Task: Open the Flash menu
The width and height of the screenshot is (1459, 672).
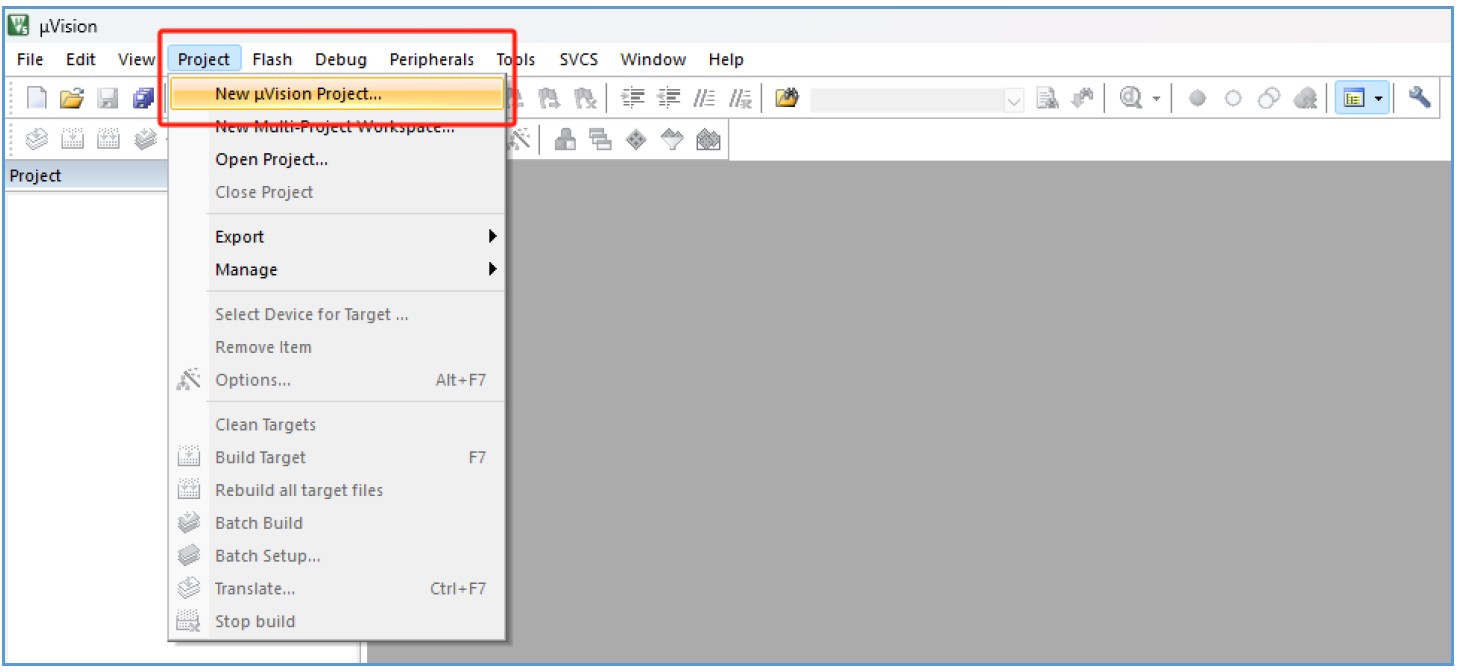Action: pos(271,59)
